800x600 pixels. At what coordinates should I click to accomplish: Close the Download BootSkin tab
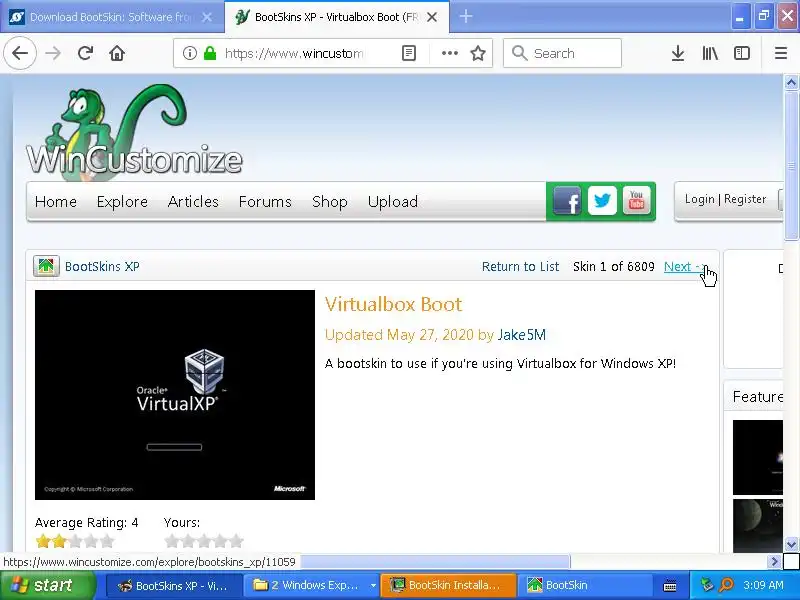point(207,17)
